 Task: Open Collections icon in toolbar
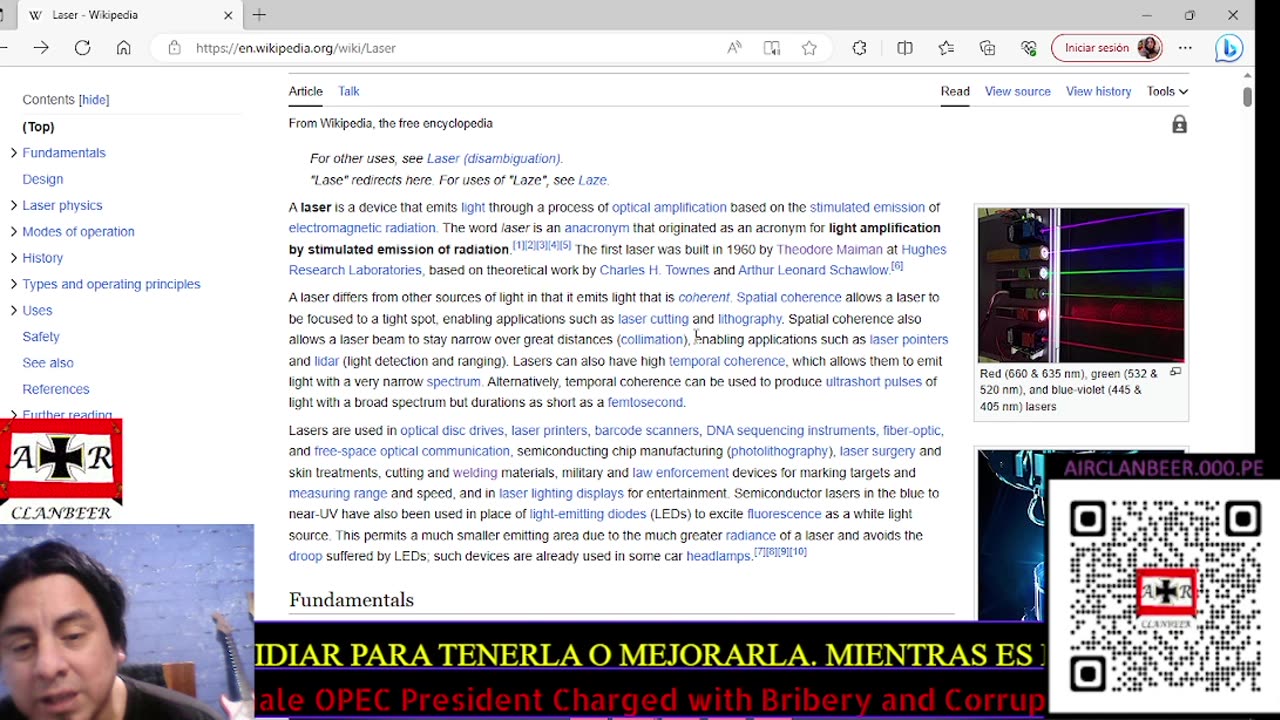[987, 48]
